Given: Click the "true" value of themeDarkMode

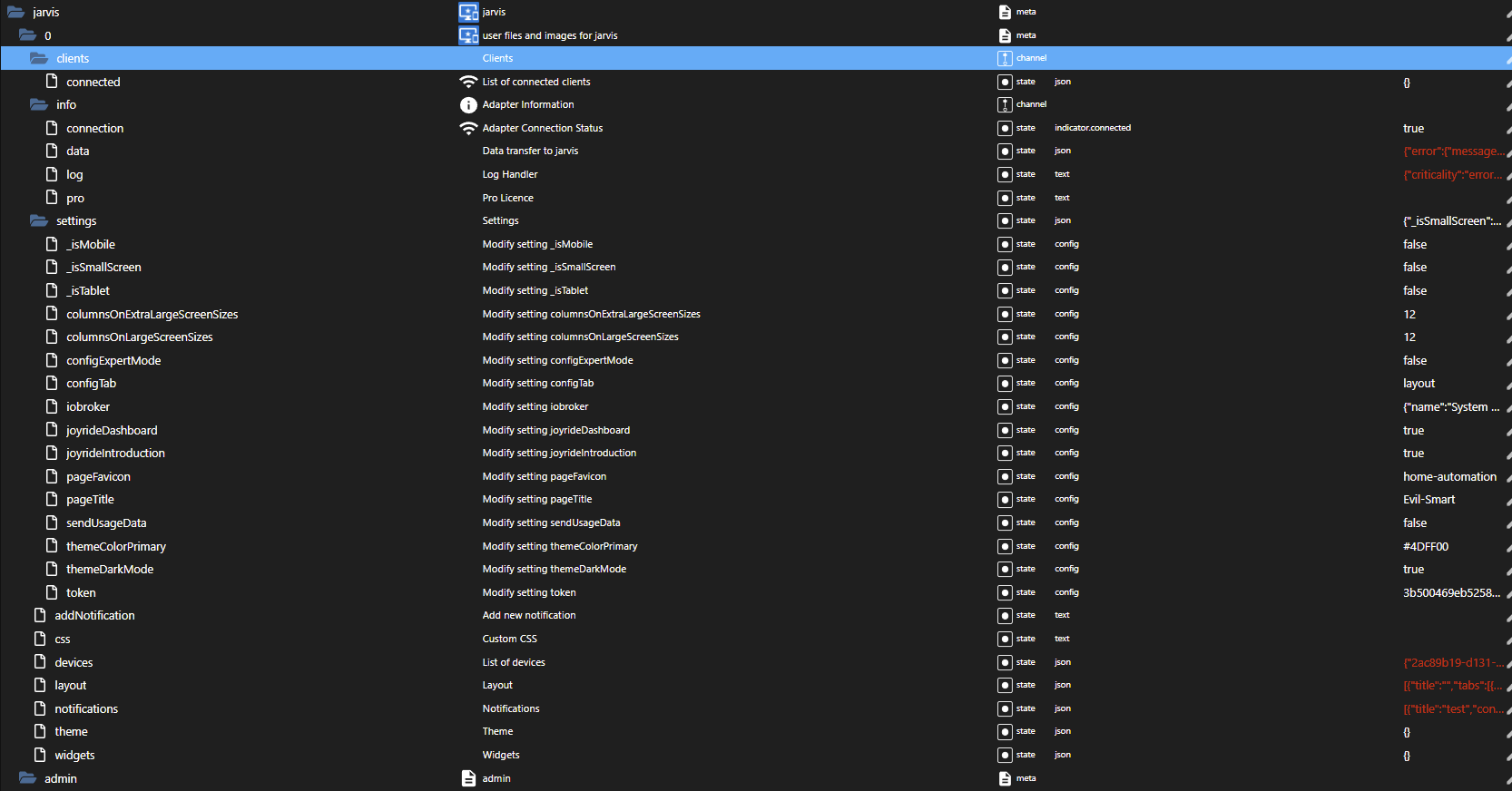Looking at the screenshot, I should coord(1413,570).
